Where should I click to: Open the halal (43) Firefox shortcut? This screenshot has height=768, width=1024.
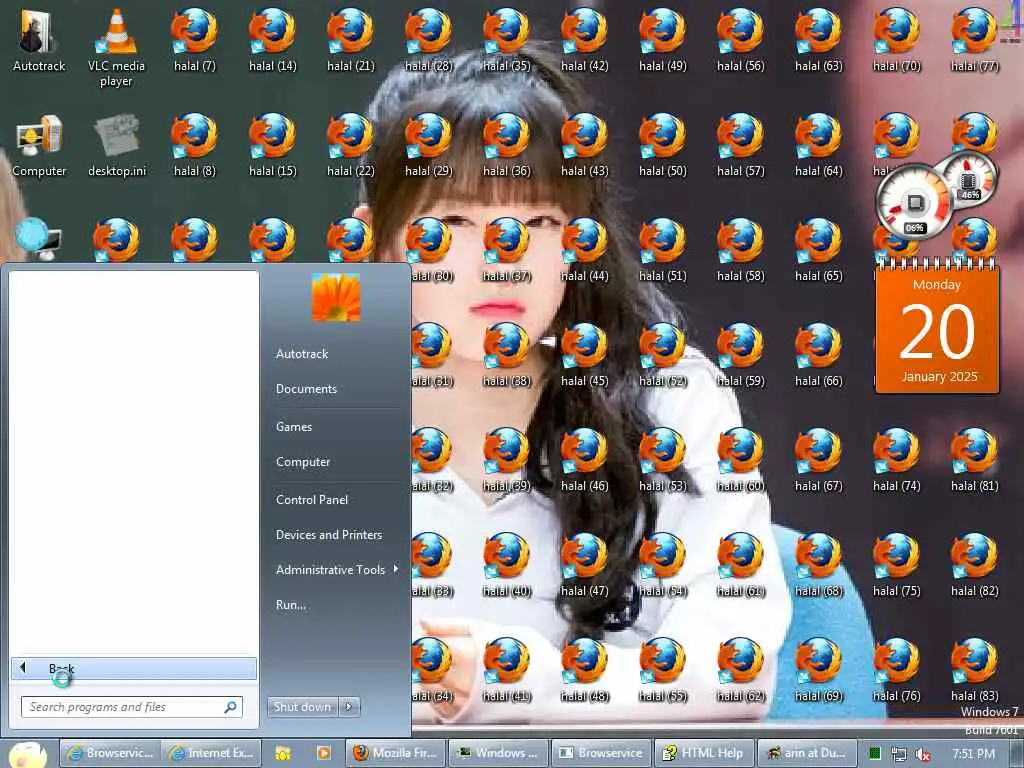584,146
